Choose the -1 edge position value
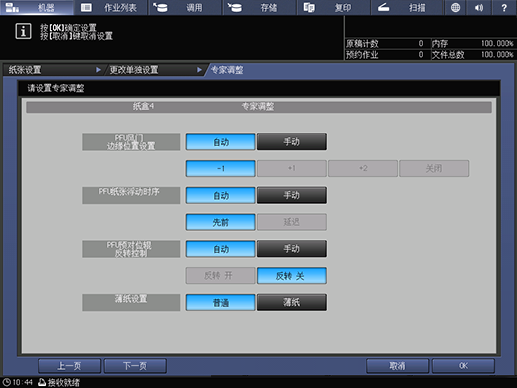 [221, 169]
